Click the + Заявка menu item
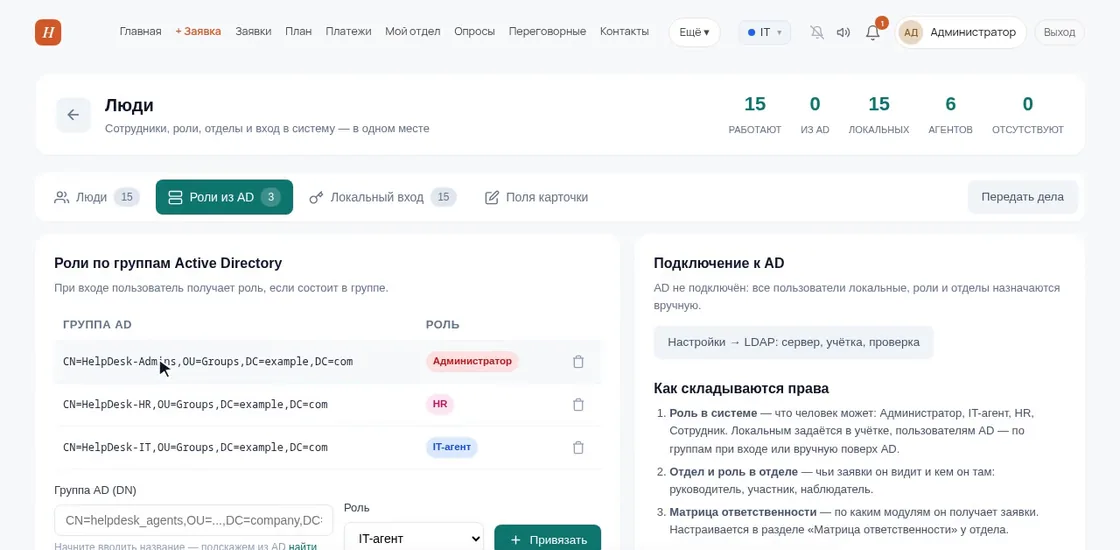This screenshot has height=550, width=1120. coord(198,31)
